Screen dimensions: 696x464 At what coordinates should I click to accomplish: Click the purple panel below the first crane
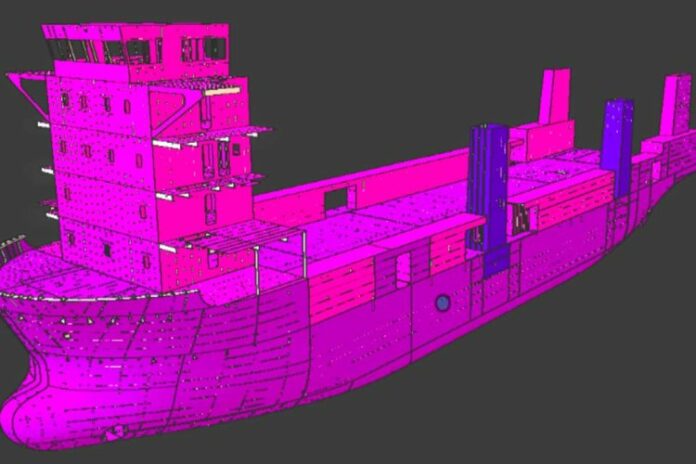point(496,262)
